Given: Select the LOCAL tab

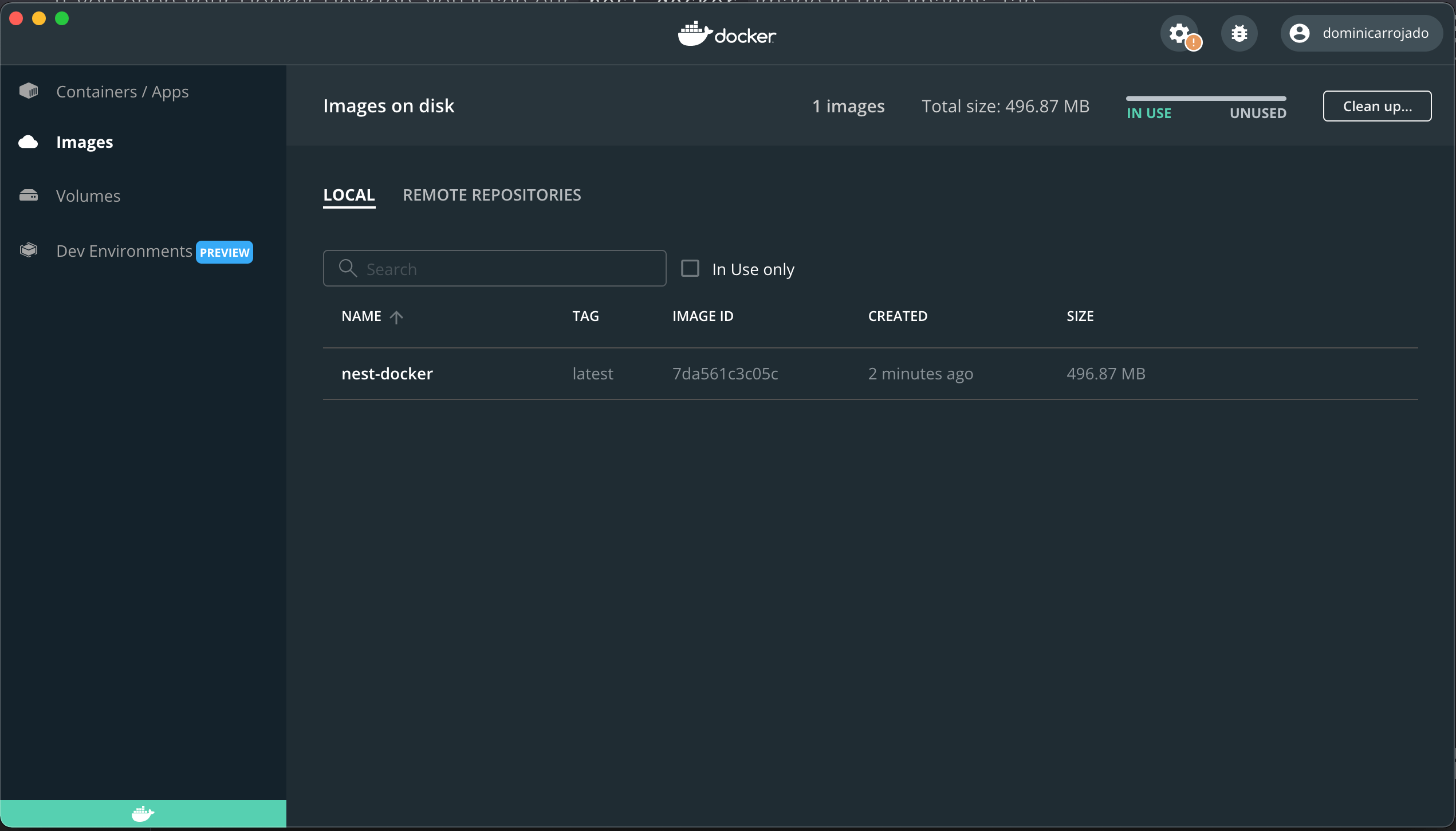Looking at the screenshot, I should tap(348, 194).
